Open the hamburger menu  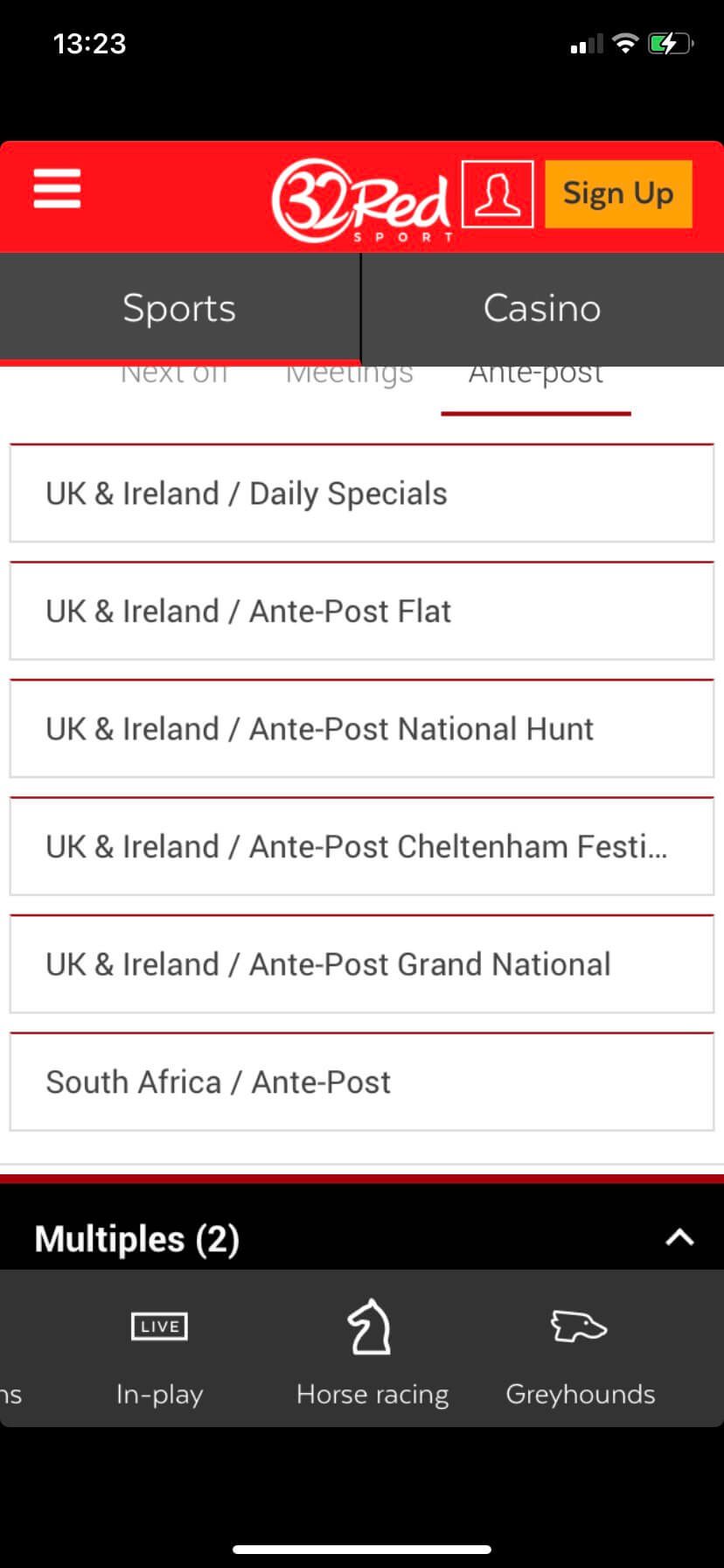pyautogui.click(x=57, y=189)
